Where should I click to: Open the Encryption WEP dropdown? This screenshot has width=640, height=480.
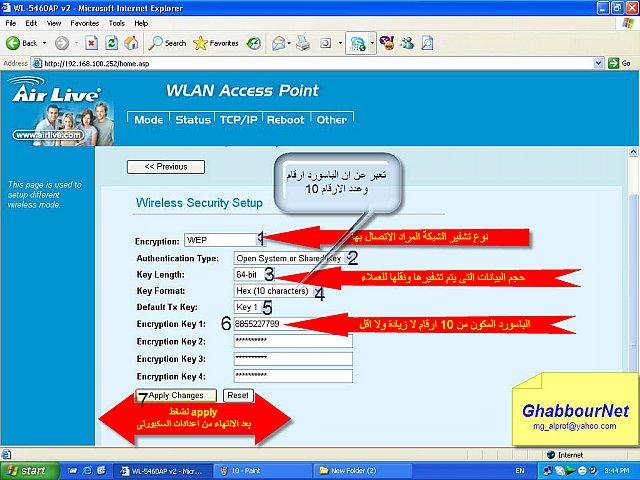pos(225,240)
